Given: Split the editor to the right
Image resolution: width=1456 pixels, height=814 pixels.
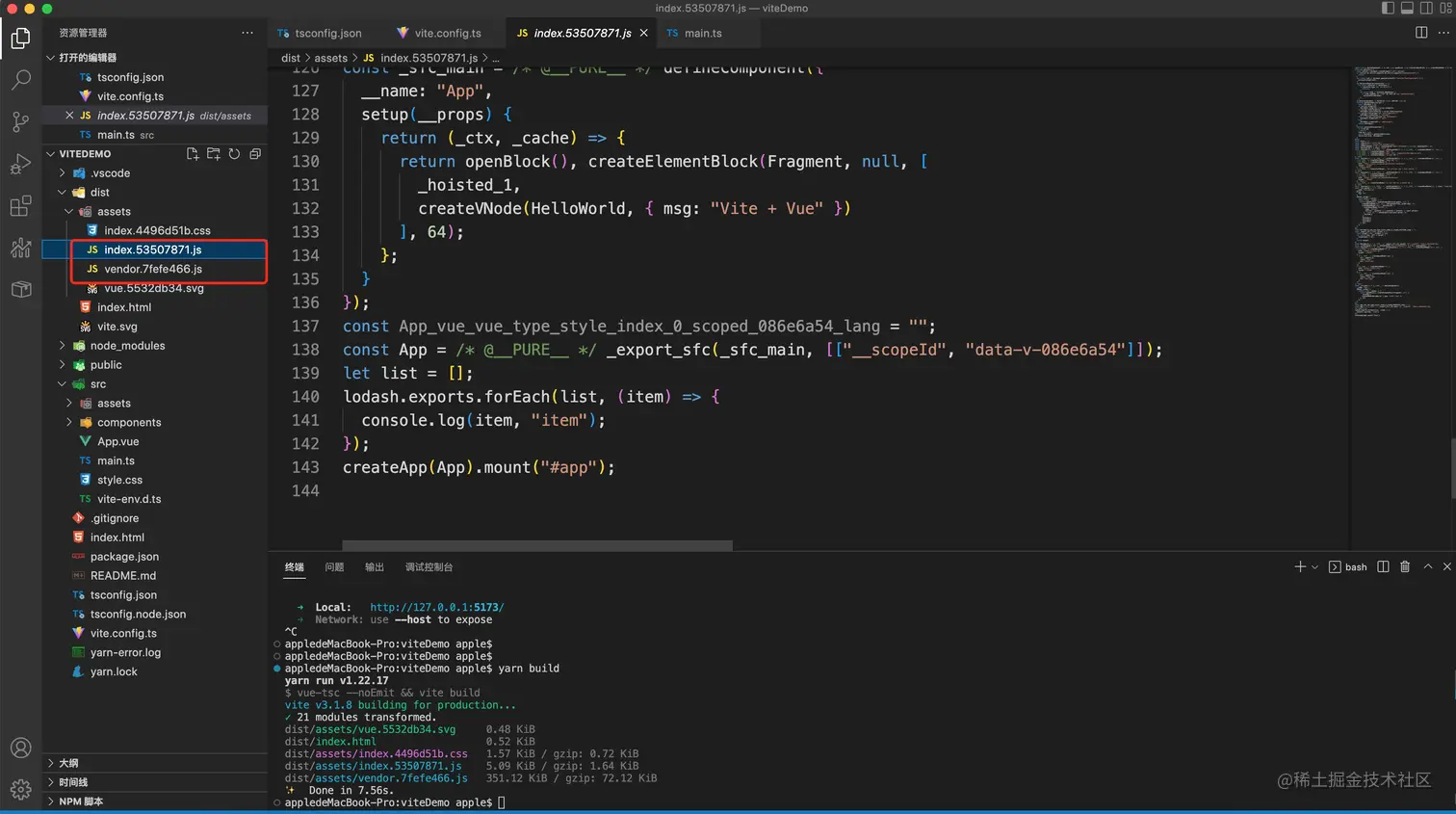Looking at the screenshot, I should point(1421,33).
